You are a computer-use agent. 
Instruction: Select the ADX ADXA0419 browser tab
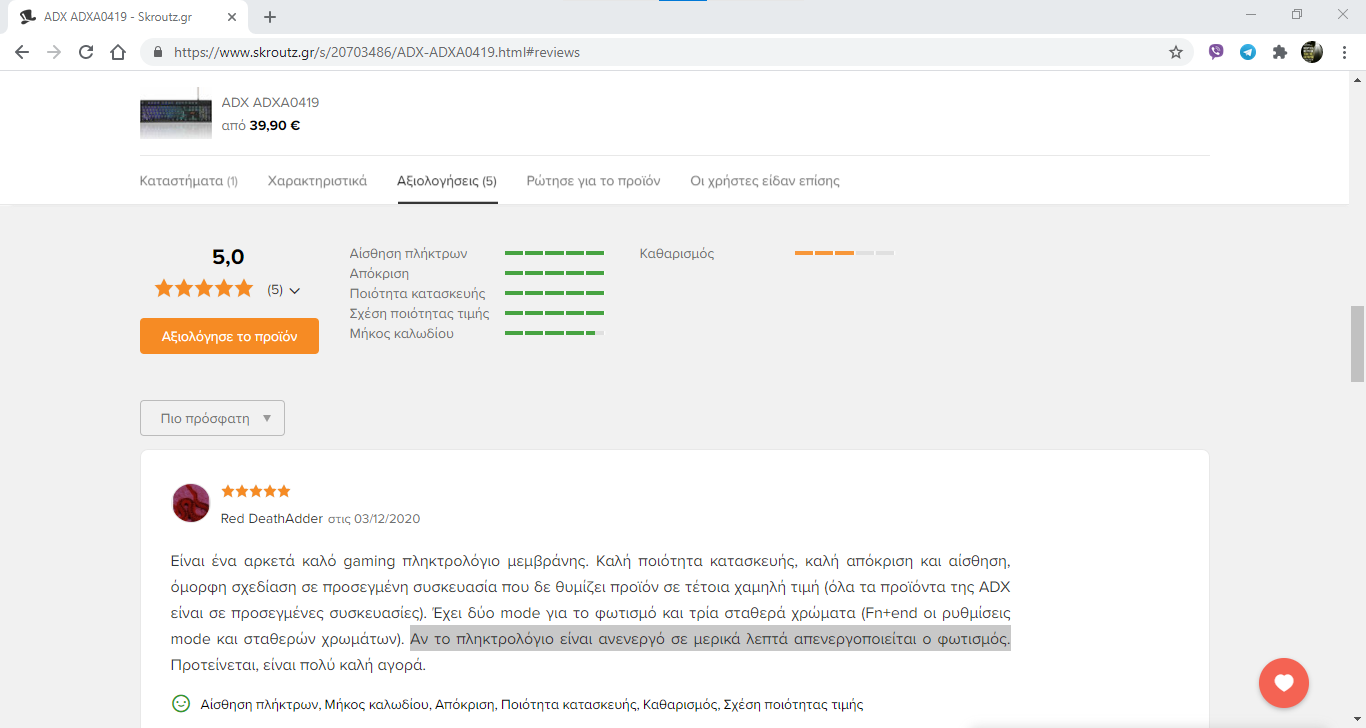coord(130,17)
